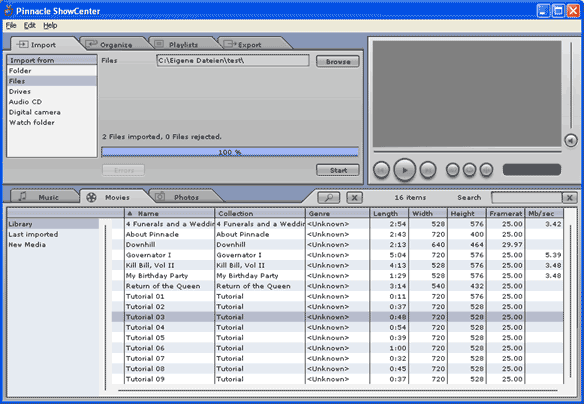Screen dimensions: 584x404
Task: Click the Browse button
Action: (338, 61)
